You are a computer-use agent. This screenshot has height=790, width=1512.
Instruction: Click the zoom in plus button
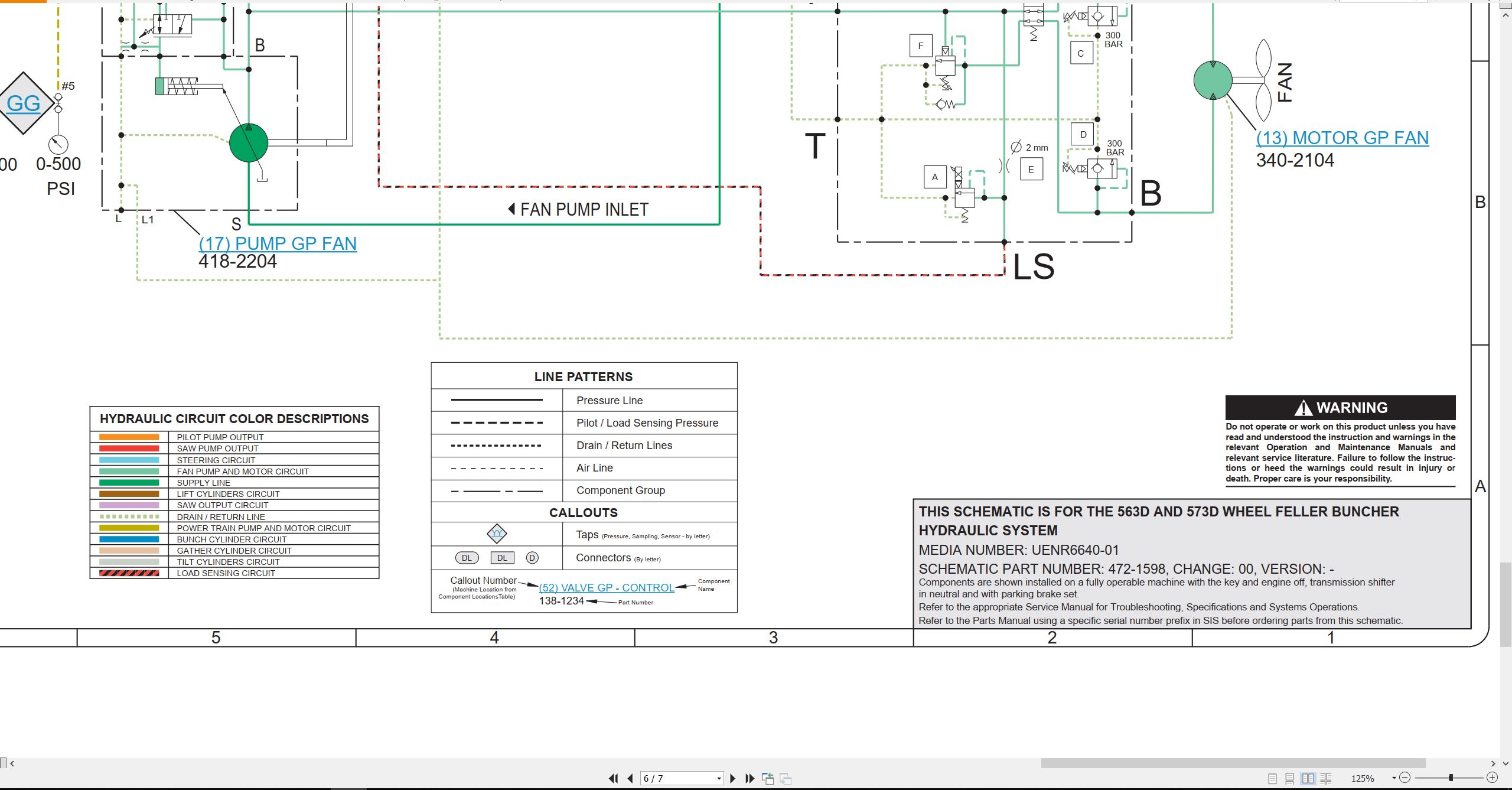[x=1492, y=778]
